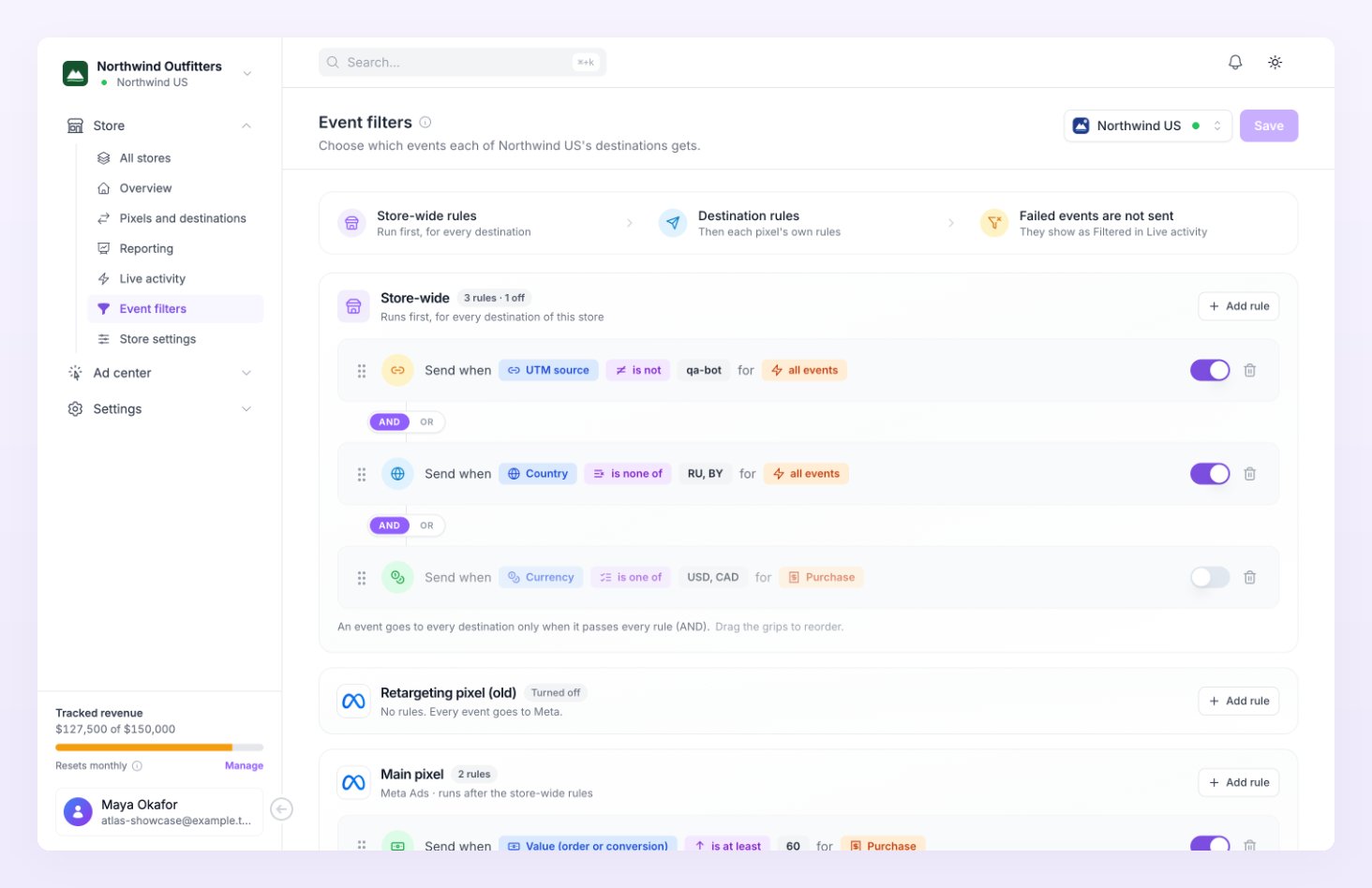Go to Pixels and destinations
1372x888 pixels.
[175, 218]
